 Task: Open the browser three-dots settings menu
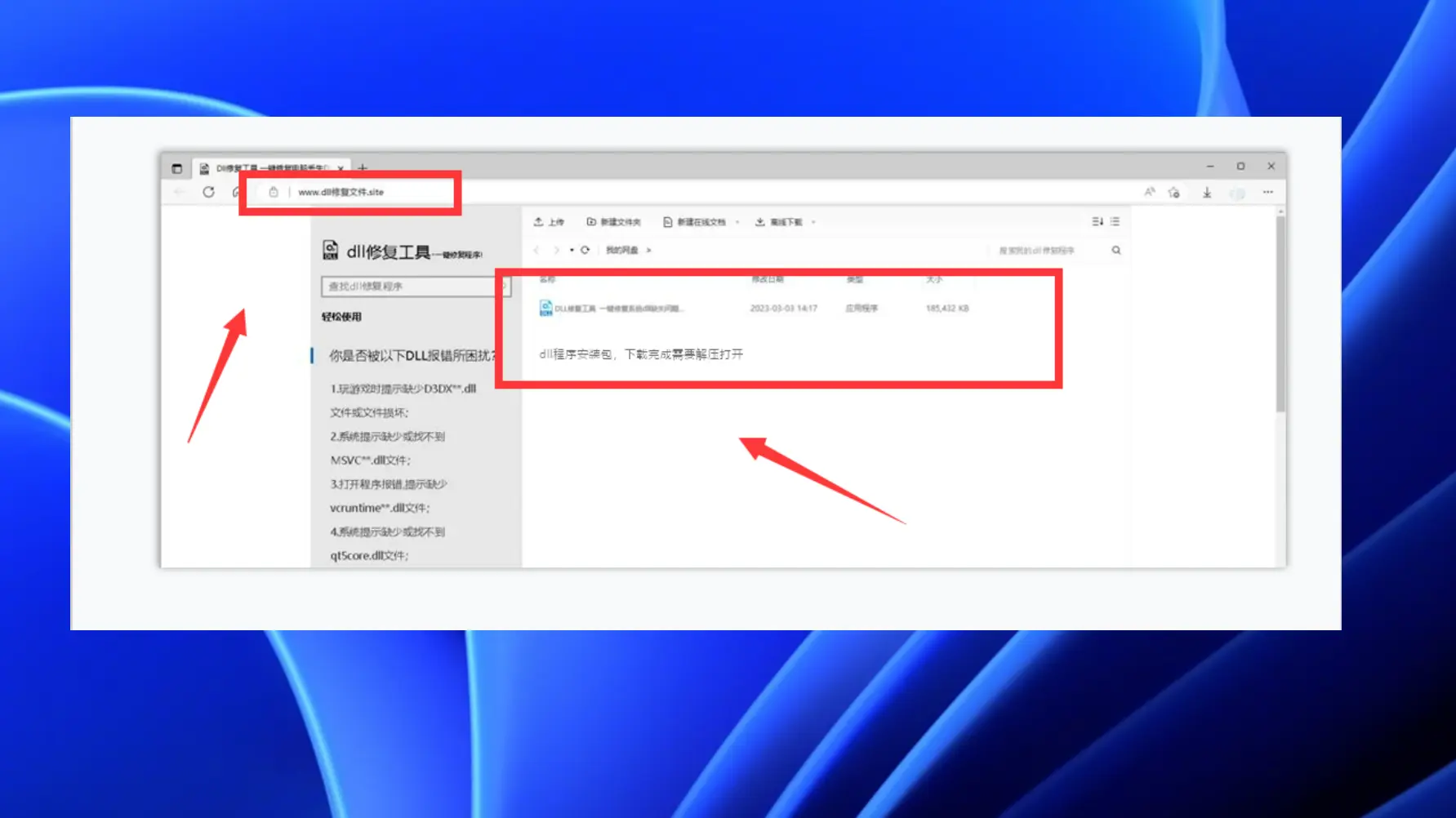tap(1268, 193)
